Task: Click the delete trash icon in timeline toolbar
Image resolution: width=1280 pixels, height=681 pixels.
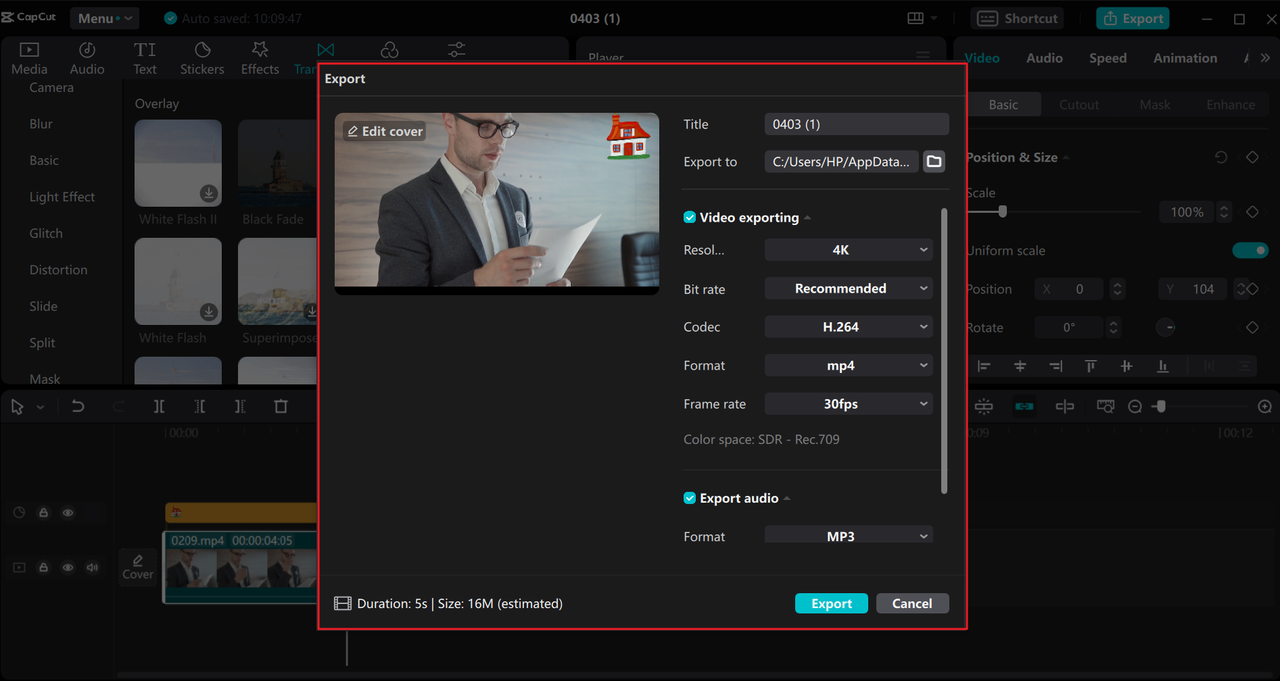Action: 281,406
